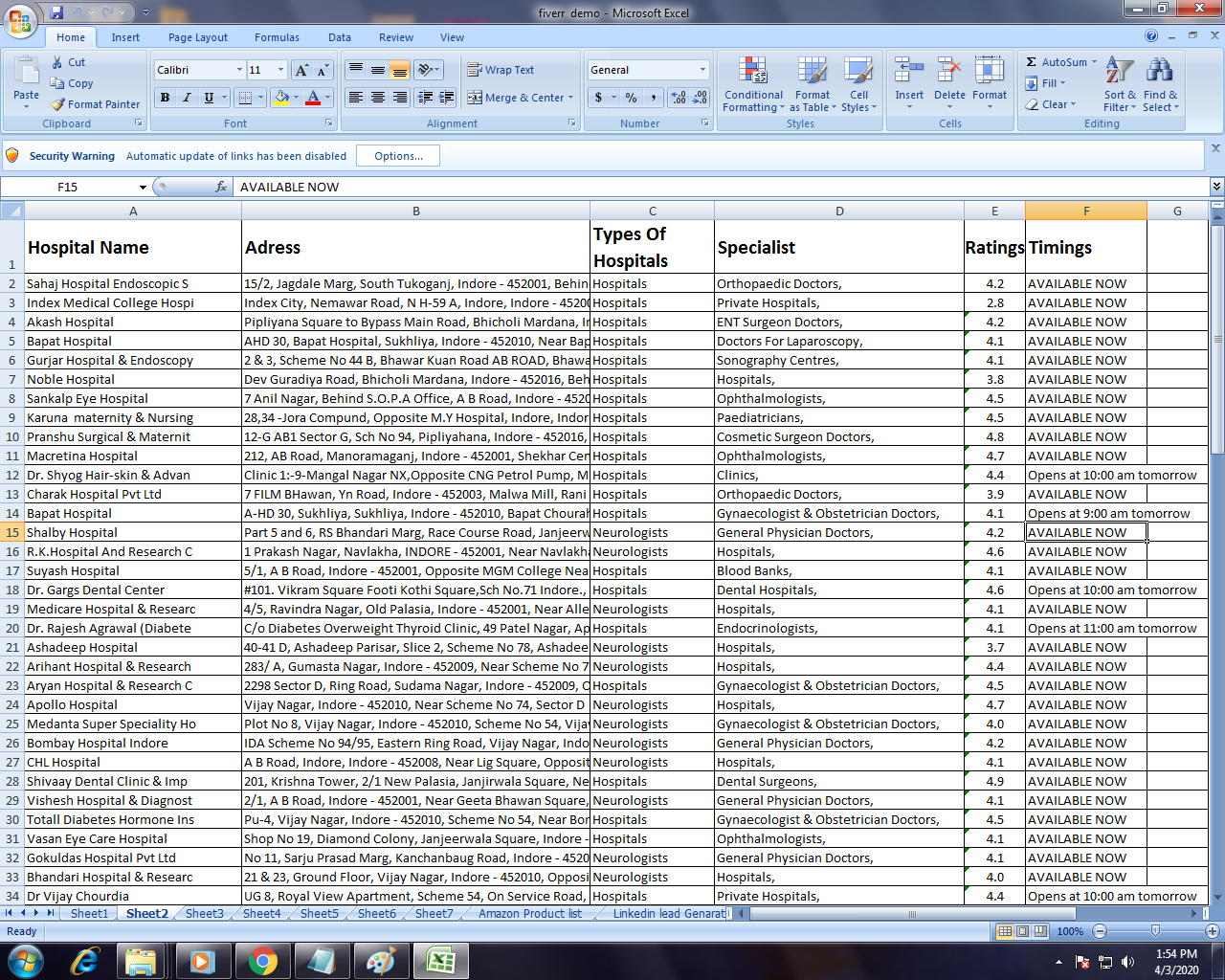This screenshot has width=1225, height=980.
Task: Toggle Italic formatting
Action: point(187,98)
